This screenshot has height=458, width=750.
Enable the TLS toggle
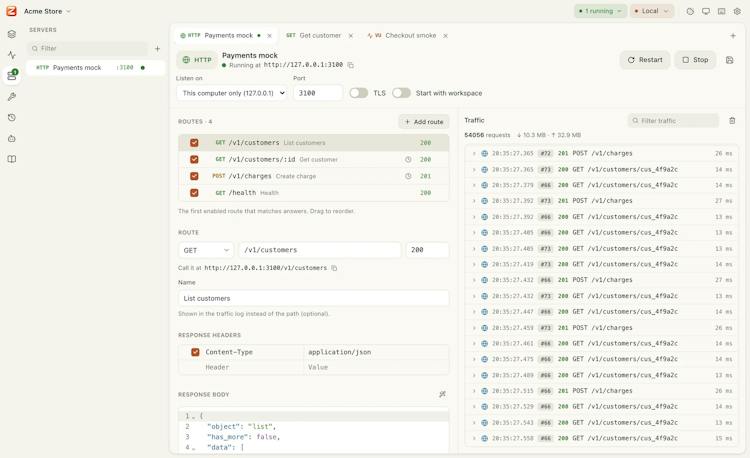pyautogui.click(x=358, y=93)
